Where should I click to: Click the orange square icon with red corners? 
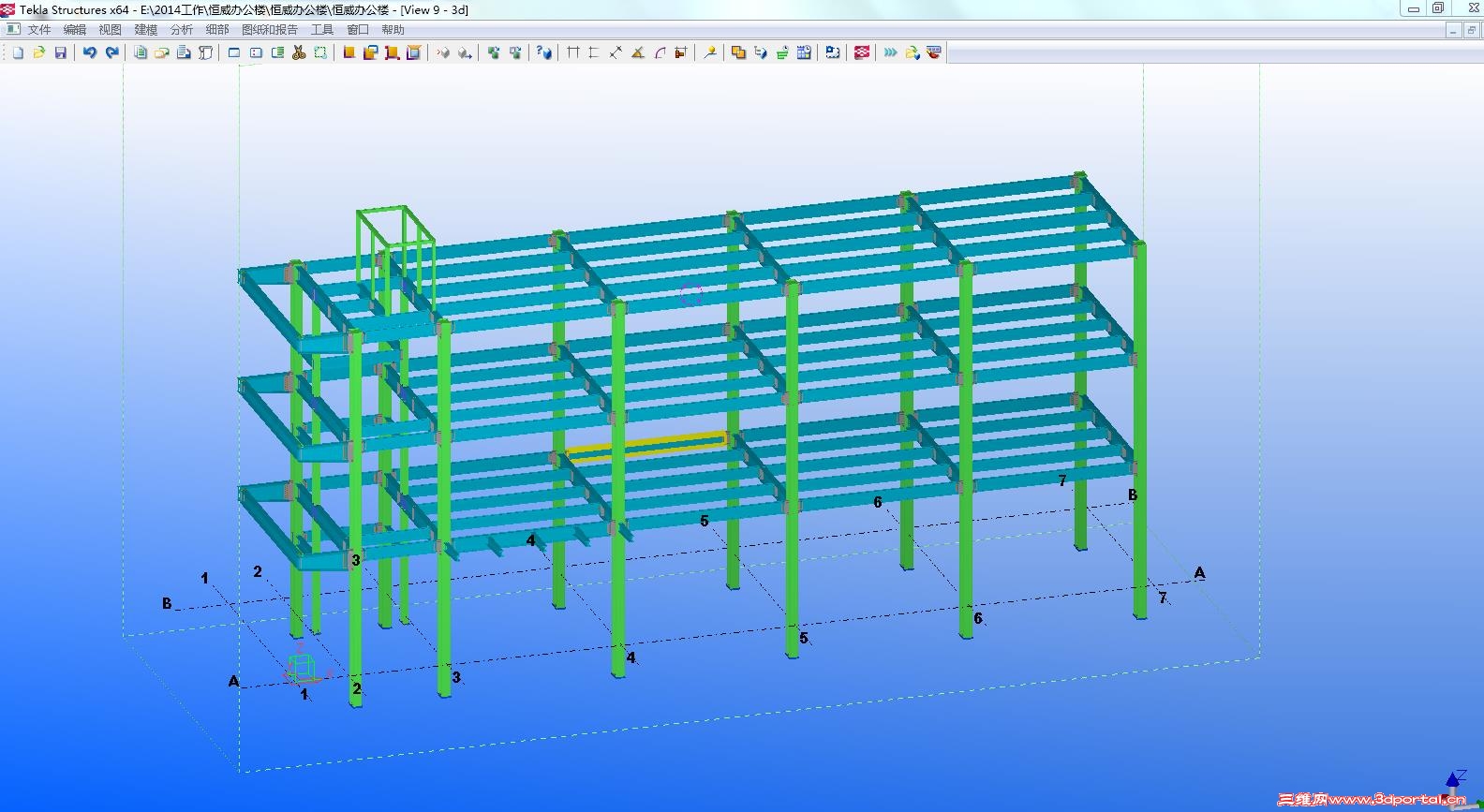click(393, 52)
